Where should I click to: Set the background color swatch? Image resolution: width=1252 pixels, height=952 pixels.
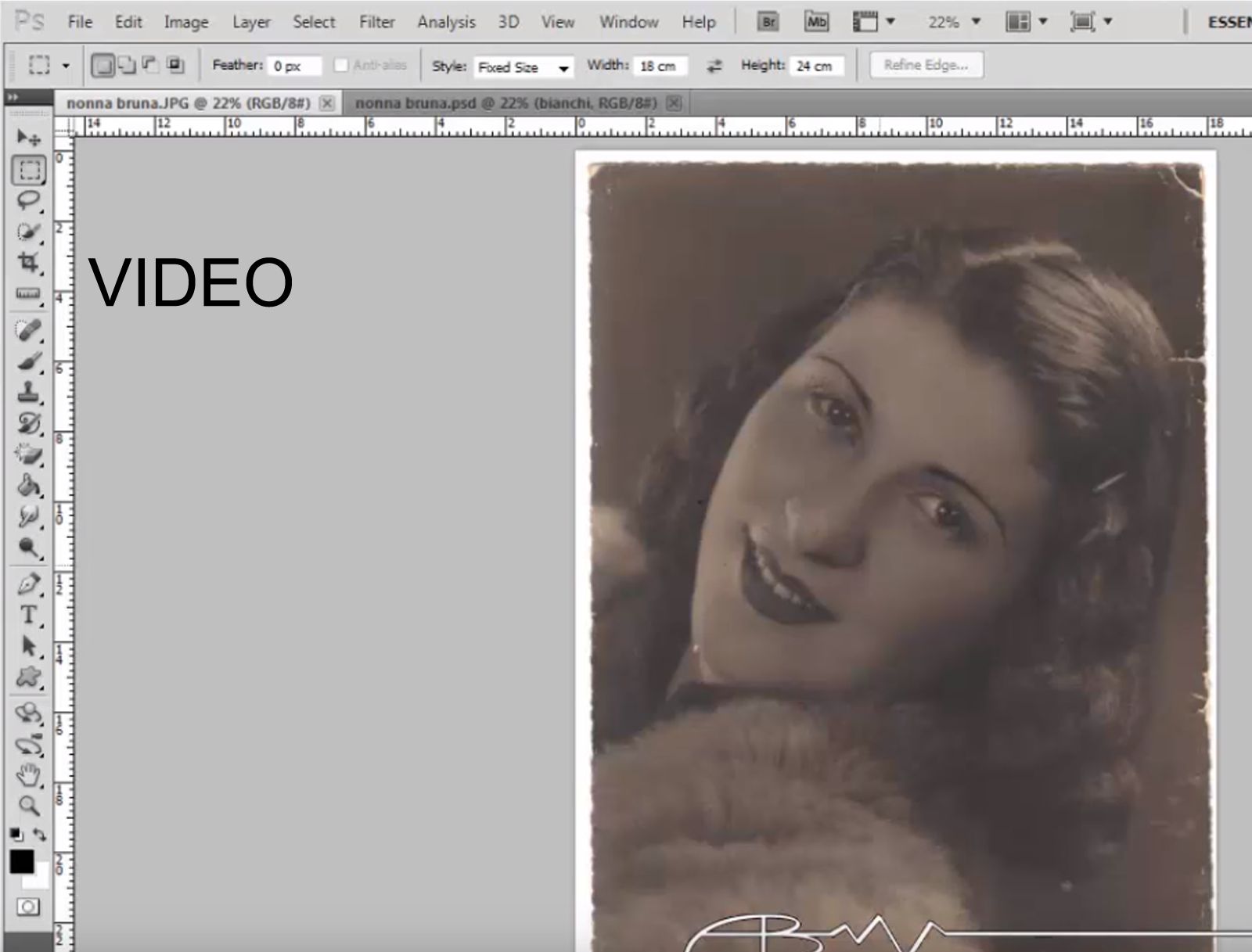point(39,878)
